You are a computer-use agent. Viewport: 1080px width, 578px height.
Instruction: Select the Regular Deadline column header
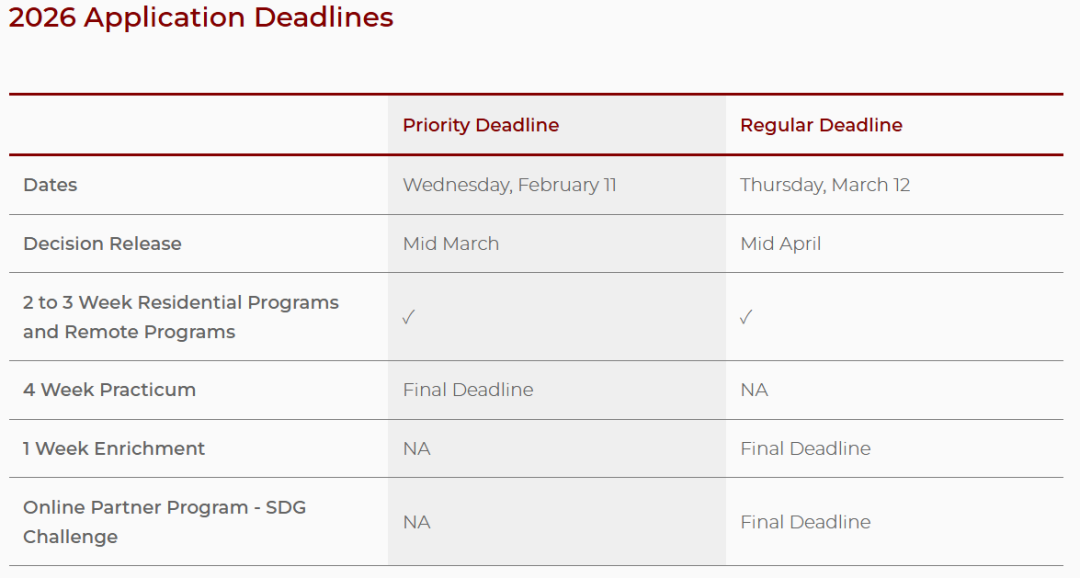821,125
